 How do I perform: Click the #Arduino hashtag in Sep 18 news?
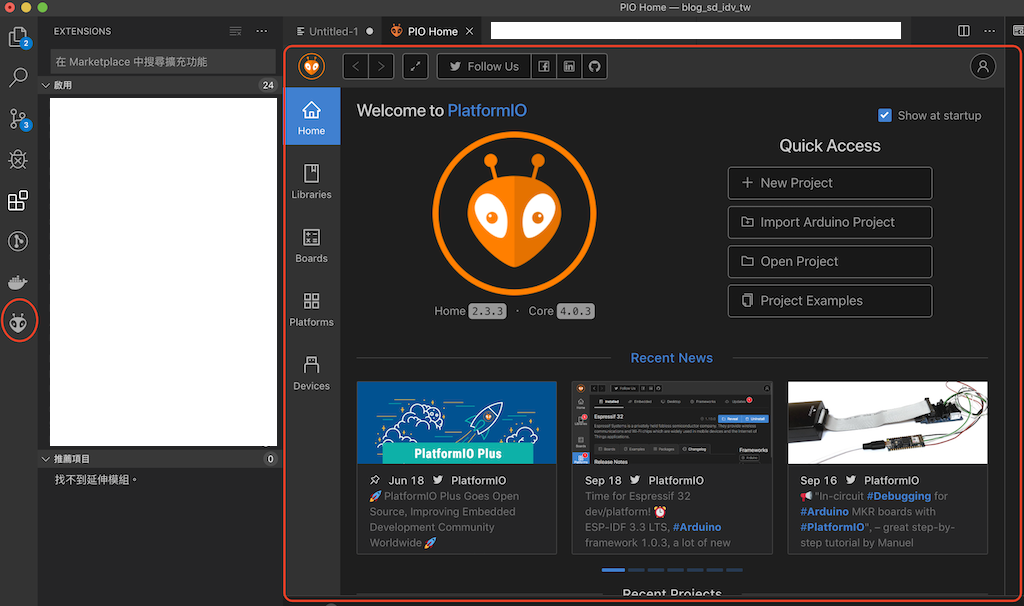coord(697,527)
